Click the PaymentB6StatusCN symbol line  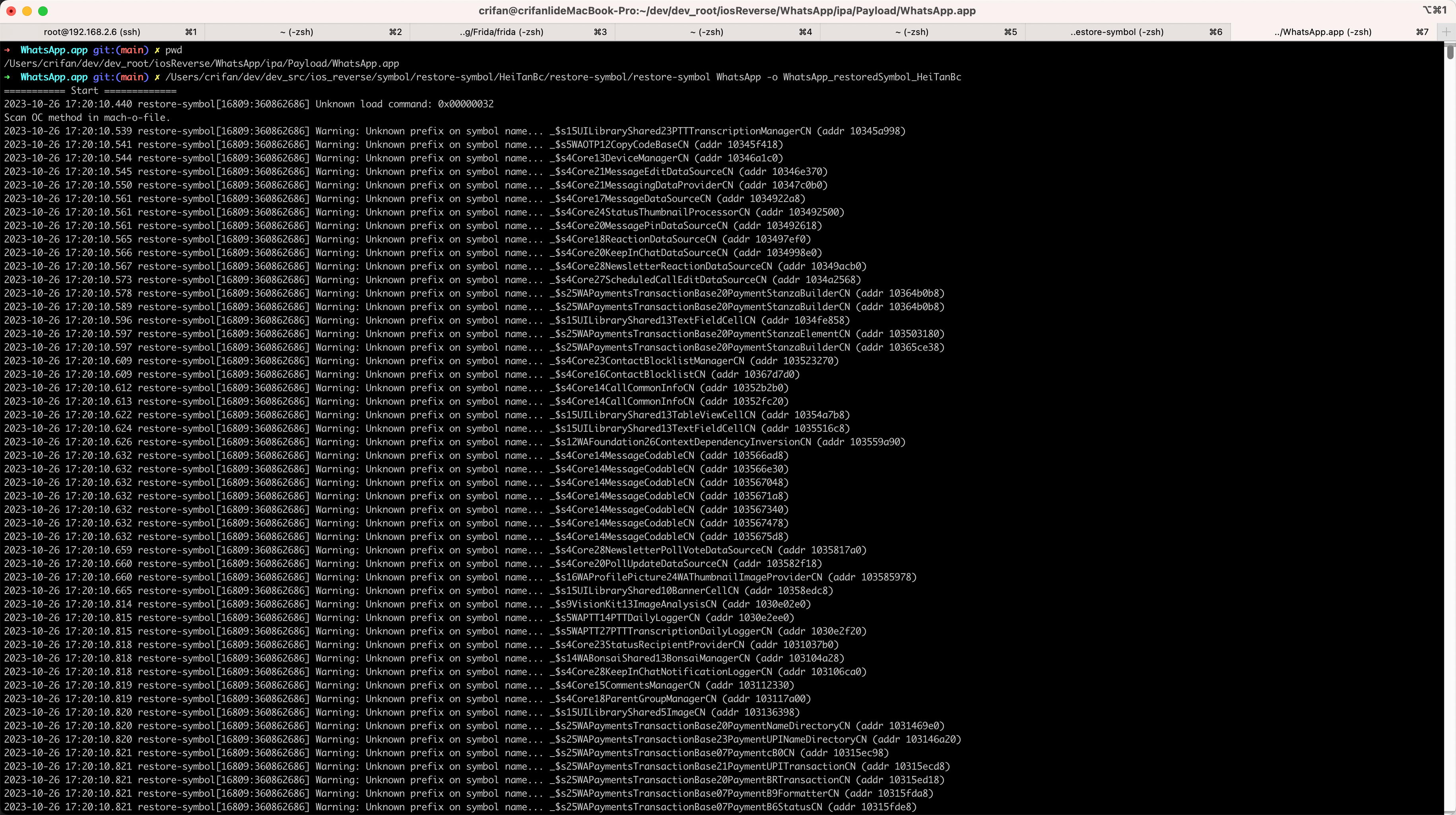(460, 807)
